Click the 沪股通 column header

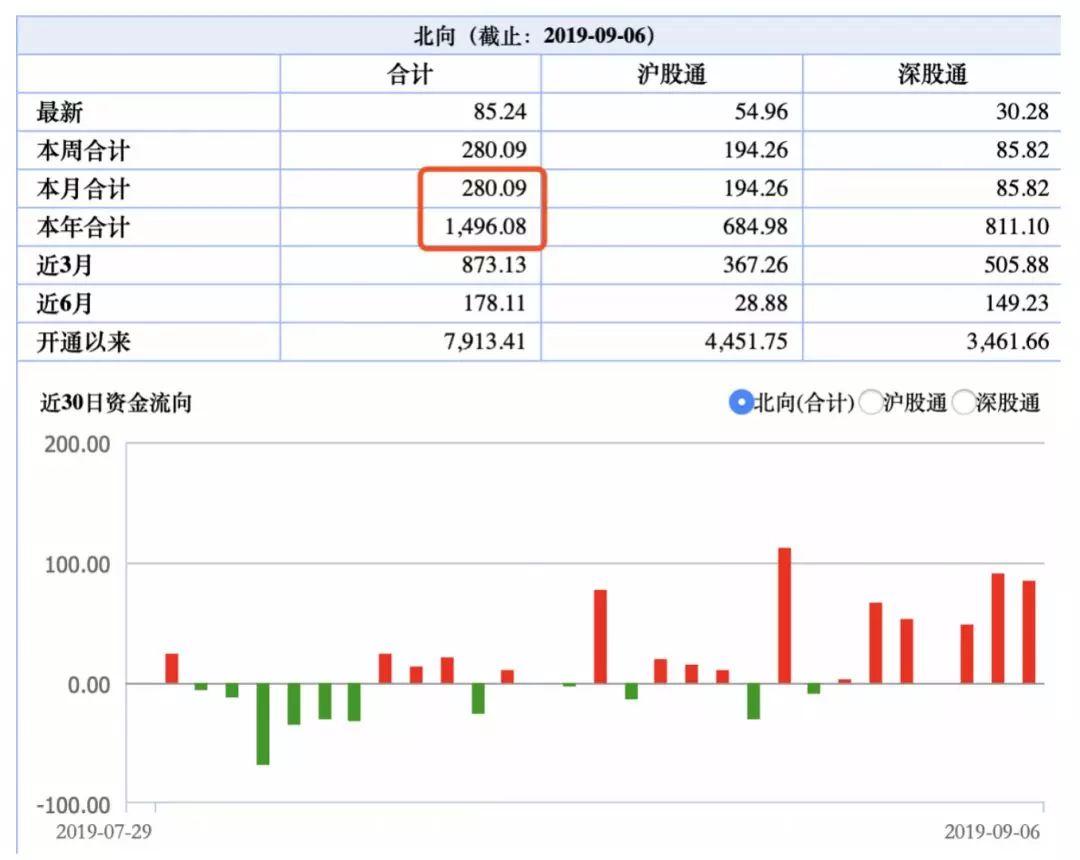click(x=672, y=74)
